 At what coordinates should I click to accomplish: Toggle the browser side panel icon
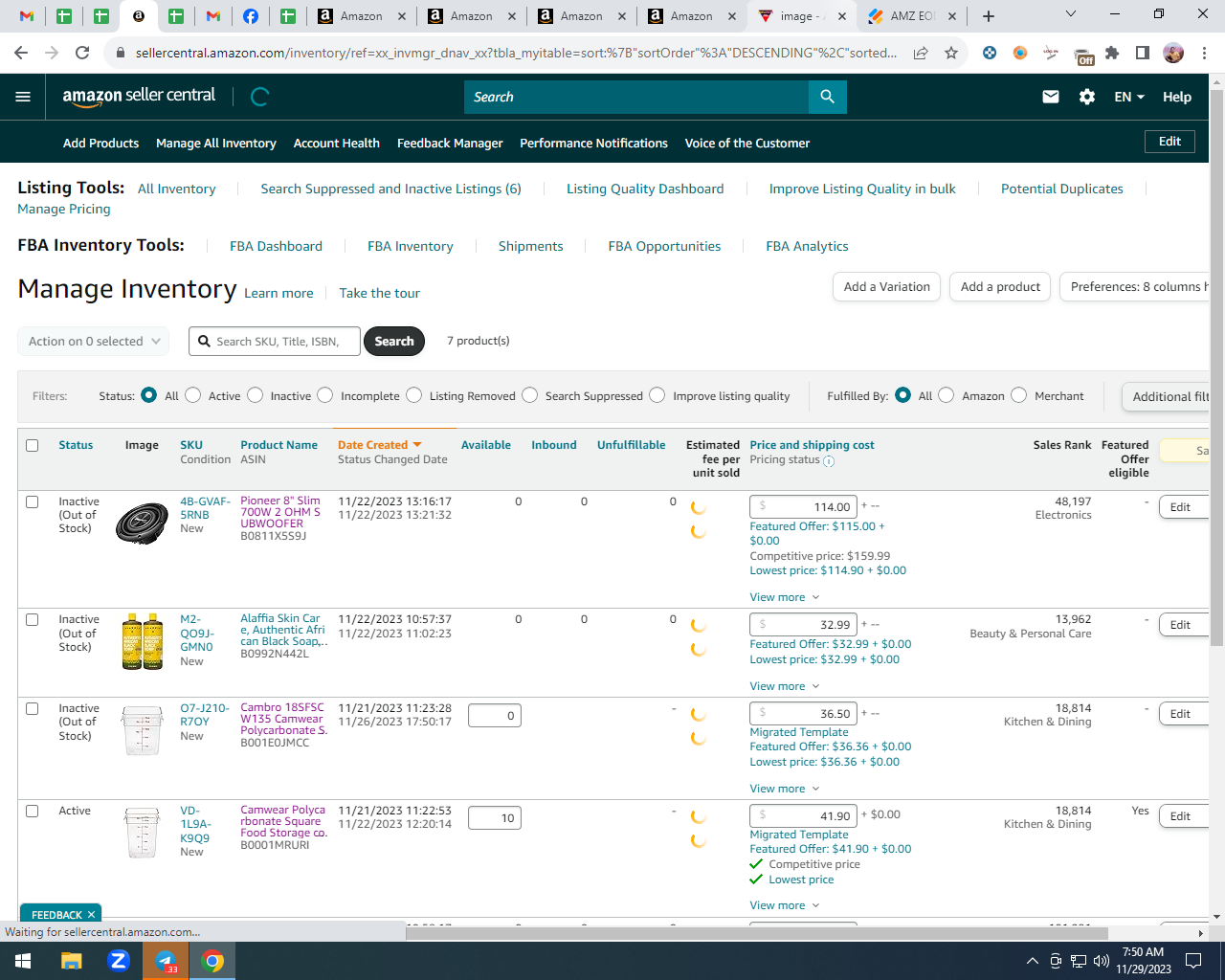click(x=1143, y=53)
